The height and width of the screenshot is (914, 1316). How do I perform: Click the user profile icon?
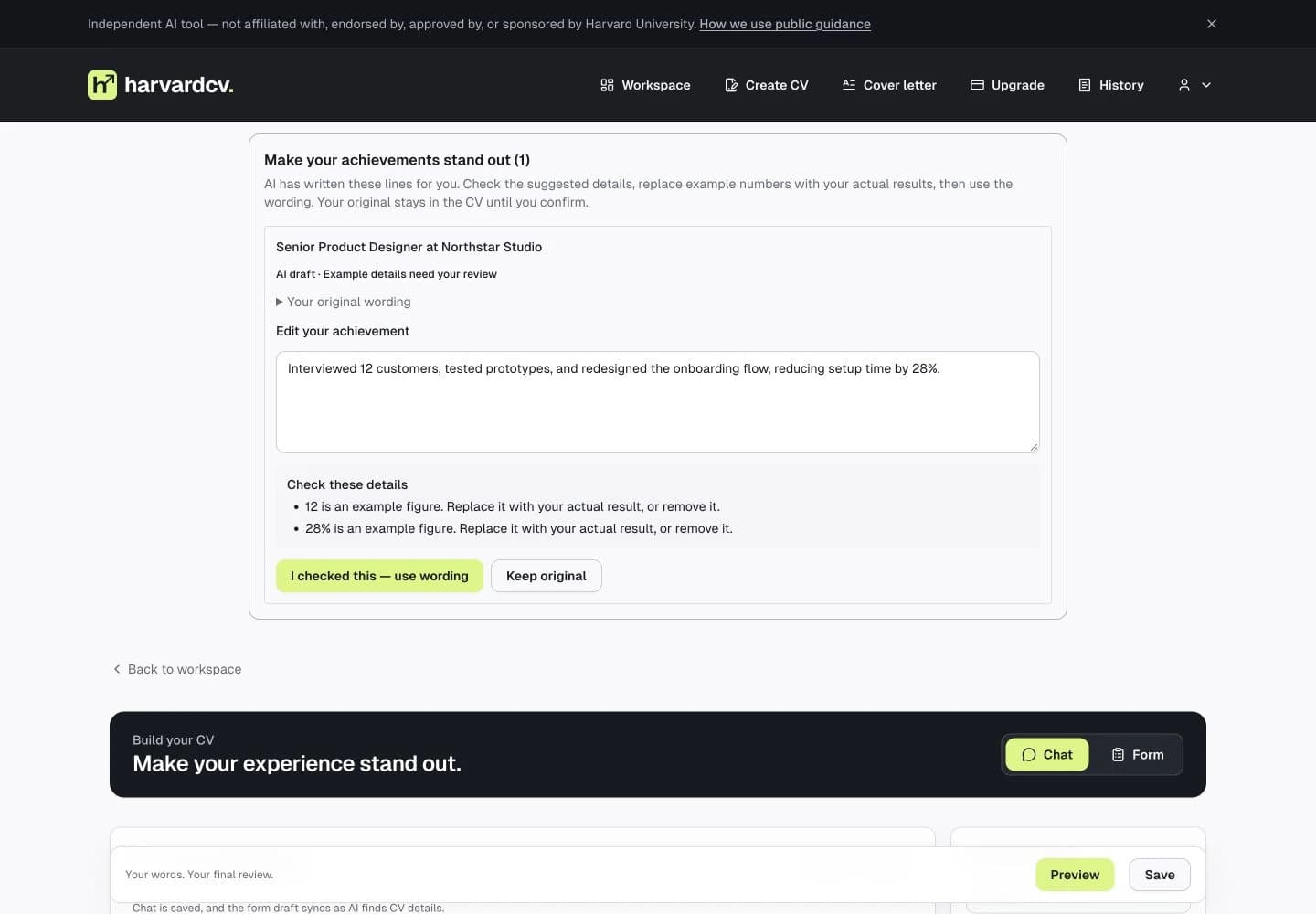click(x=1184, y=85)
